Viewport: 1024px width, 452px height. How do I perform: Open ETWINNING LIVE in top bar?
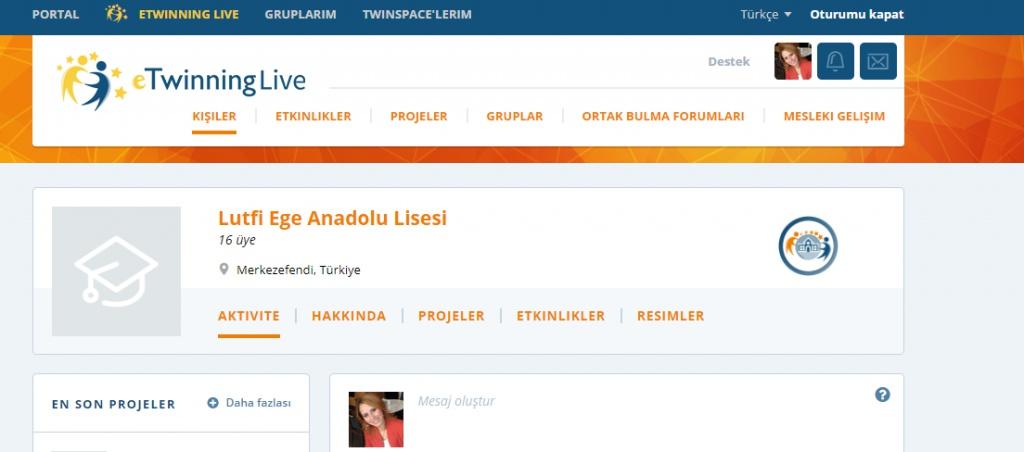pyautogui.click(x=189, y=14)
